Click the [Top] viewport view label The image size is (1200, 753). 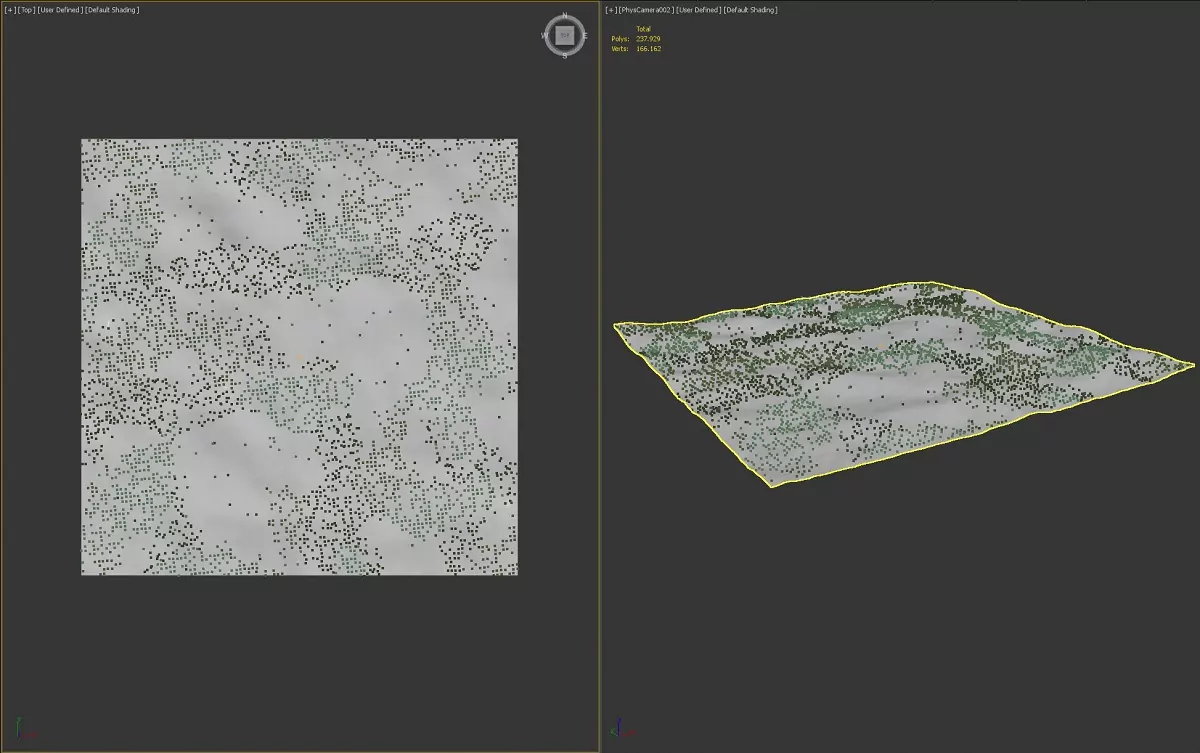pyautogui.click(x=26, y=10)
